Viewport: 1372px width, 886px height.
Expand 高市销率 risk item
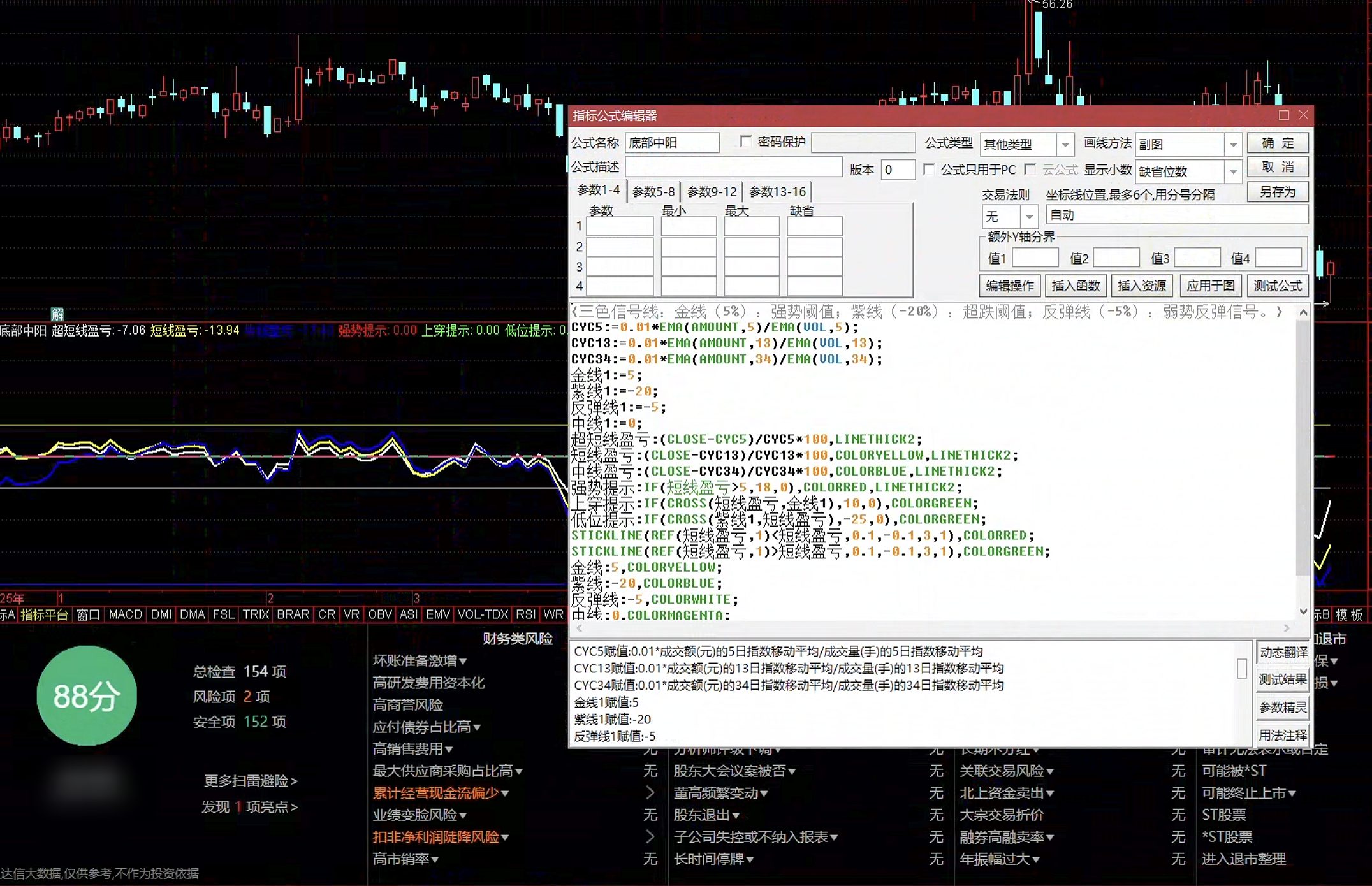405,859
